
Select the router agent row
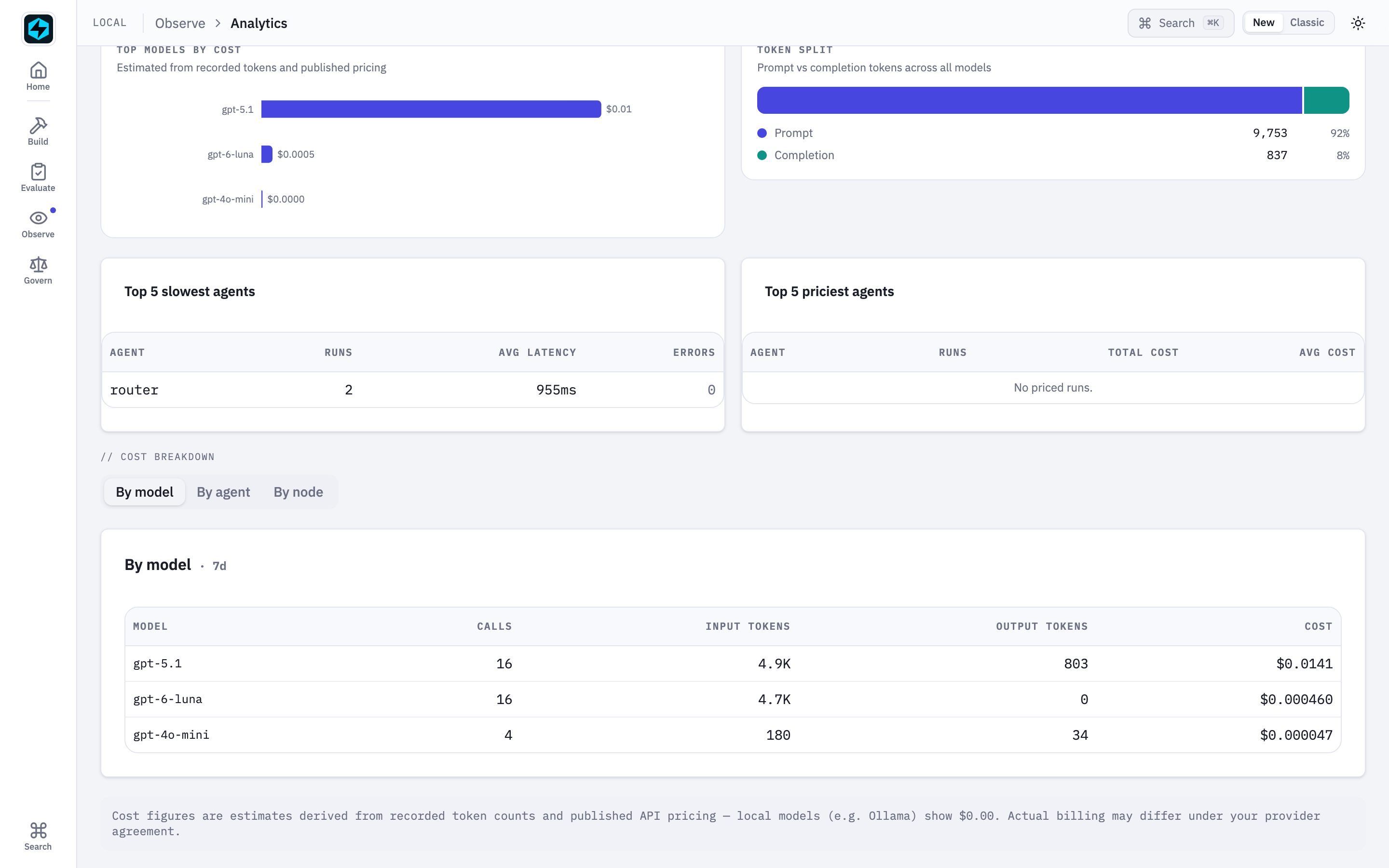pyautogui.click(x=413, y=390)
